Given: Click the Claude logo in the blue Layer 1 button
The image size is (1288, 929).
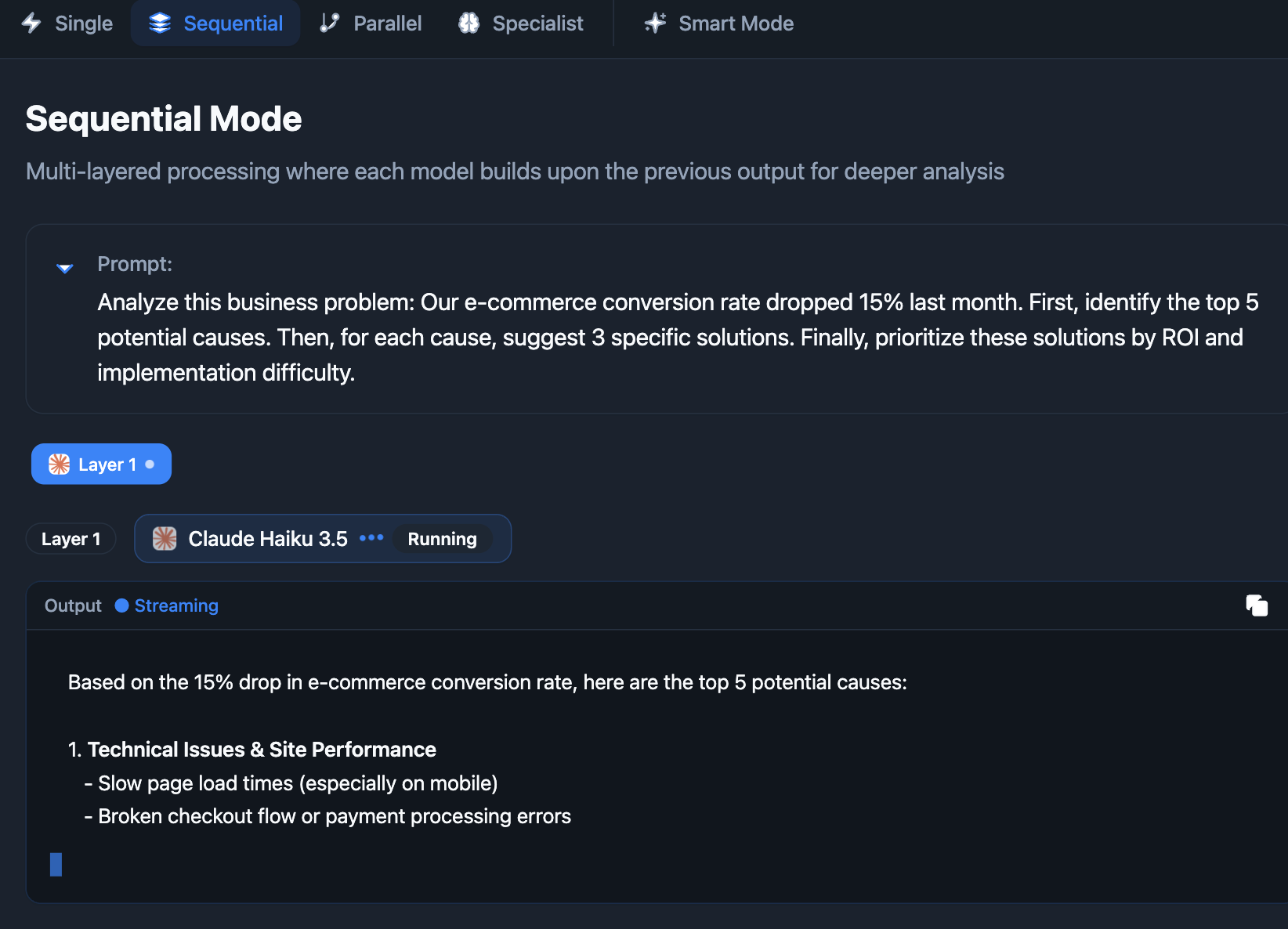Looking at the screenshot, I should 60,464.
